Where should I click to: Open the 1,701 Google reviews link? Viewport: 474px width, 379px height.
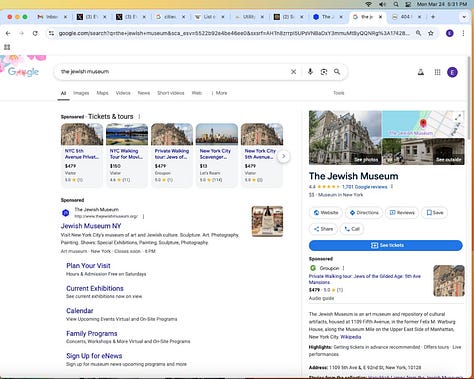coord(364,187)
